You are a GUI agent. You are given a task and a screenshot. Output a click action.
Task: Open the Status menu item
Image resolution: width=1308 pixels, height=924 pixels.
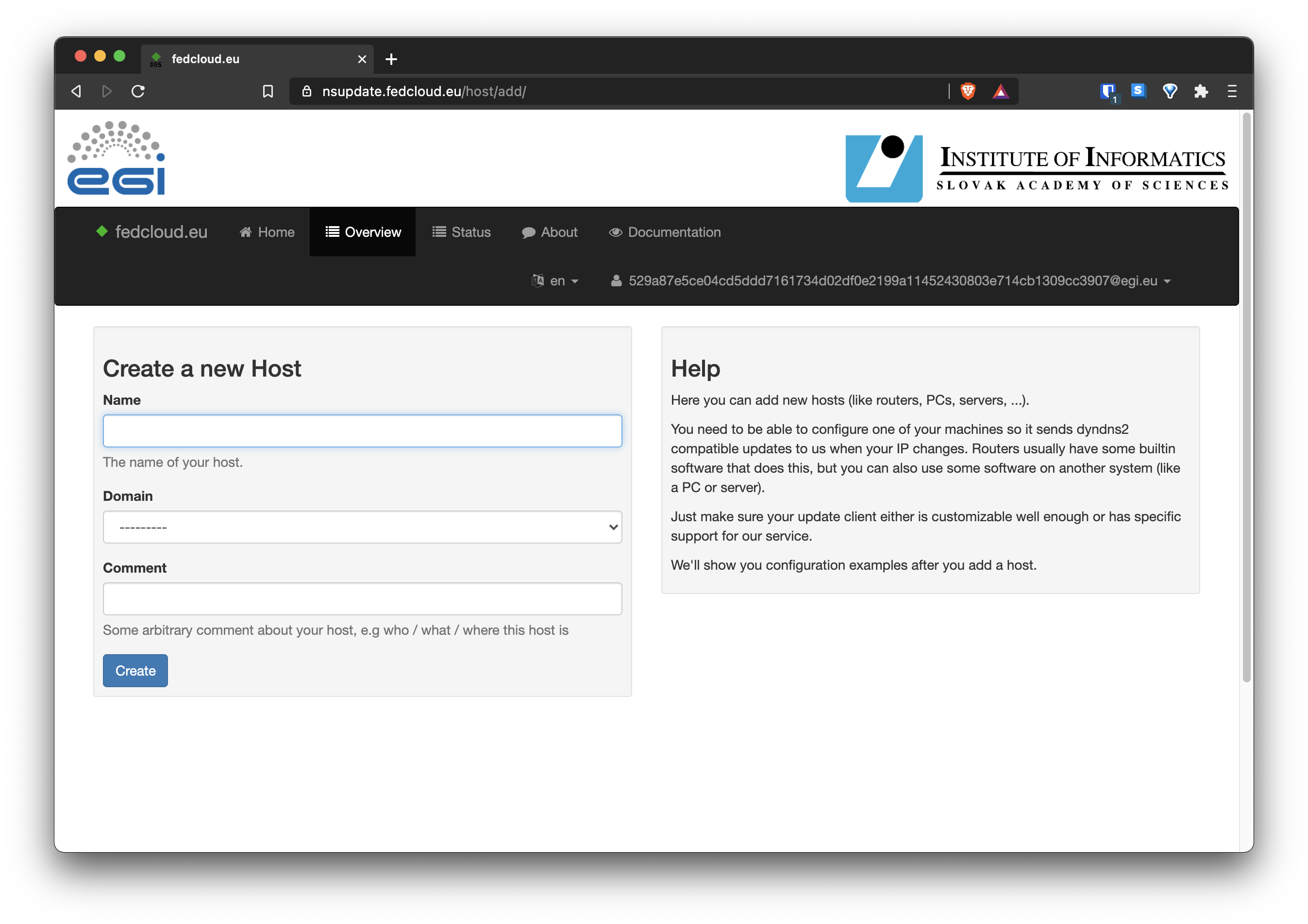click(462, 231)
